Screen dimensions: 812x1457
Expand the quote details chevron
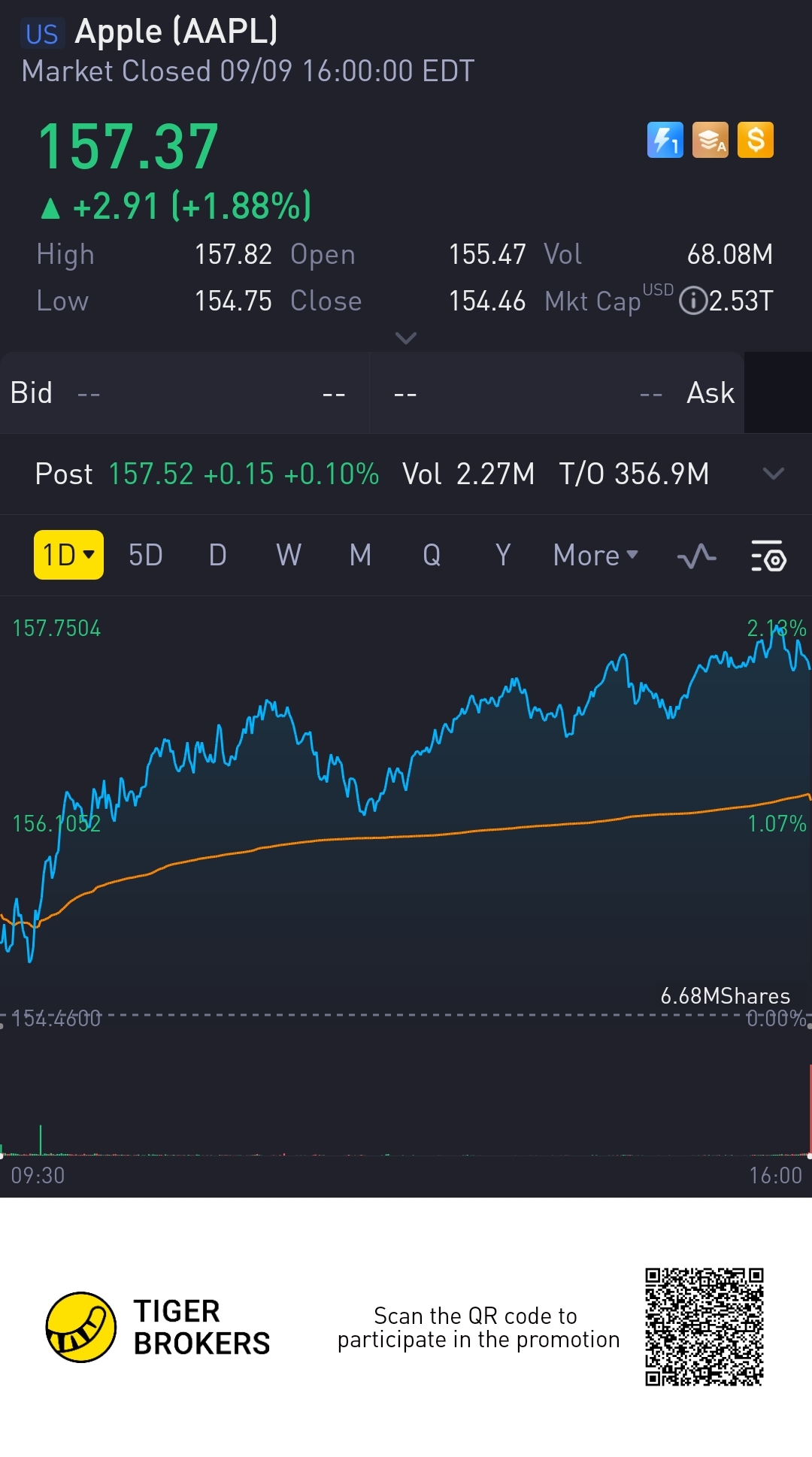(x=406, y=338)
